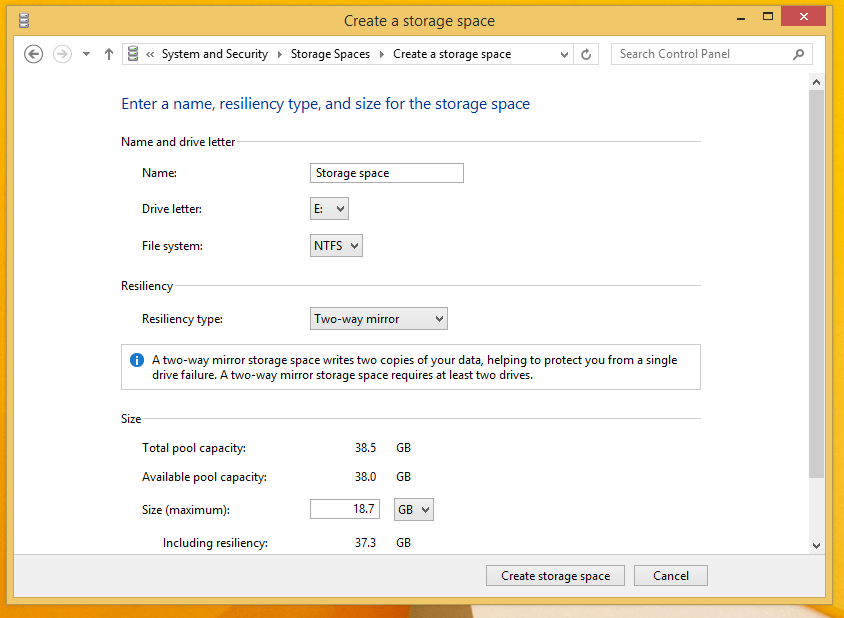Open the recent locations dropdown arrow
This screenshot has height=618, width=844.
click(86, 54)
